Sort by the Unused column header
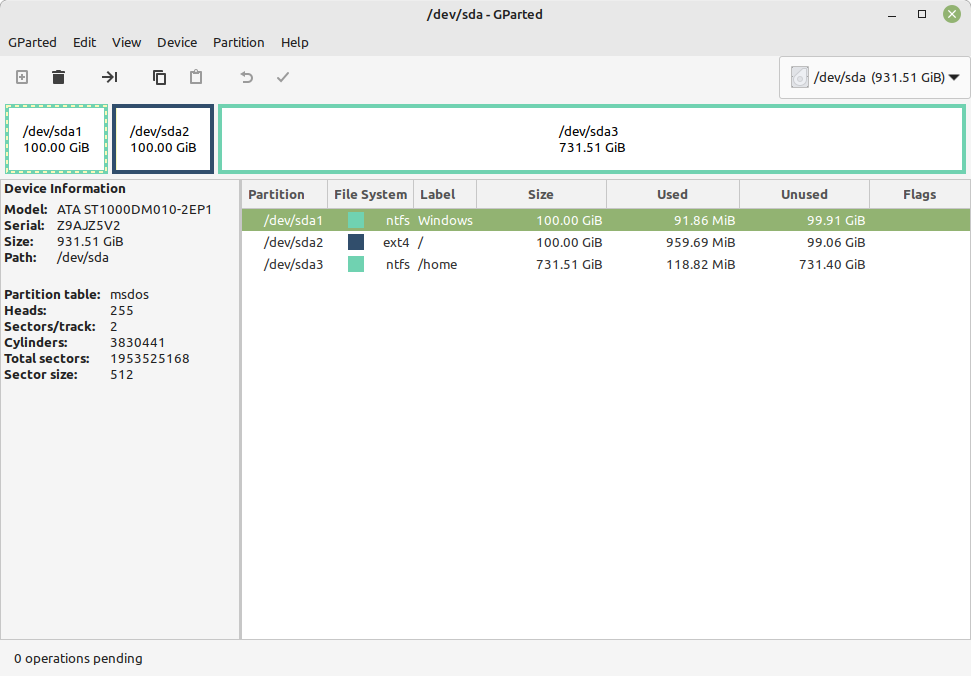The width and height of the screenshot is (971, 676). [x=804, y=194]
